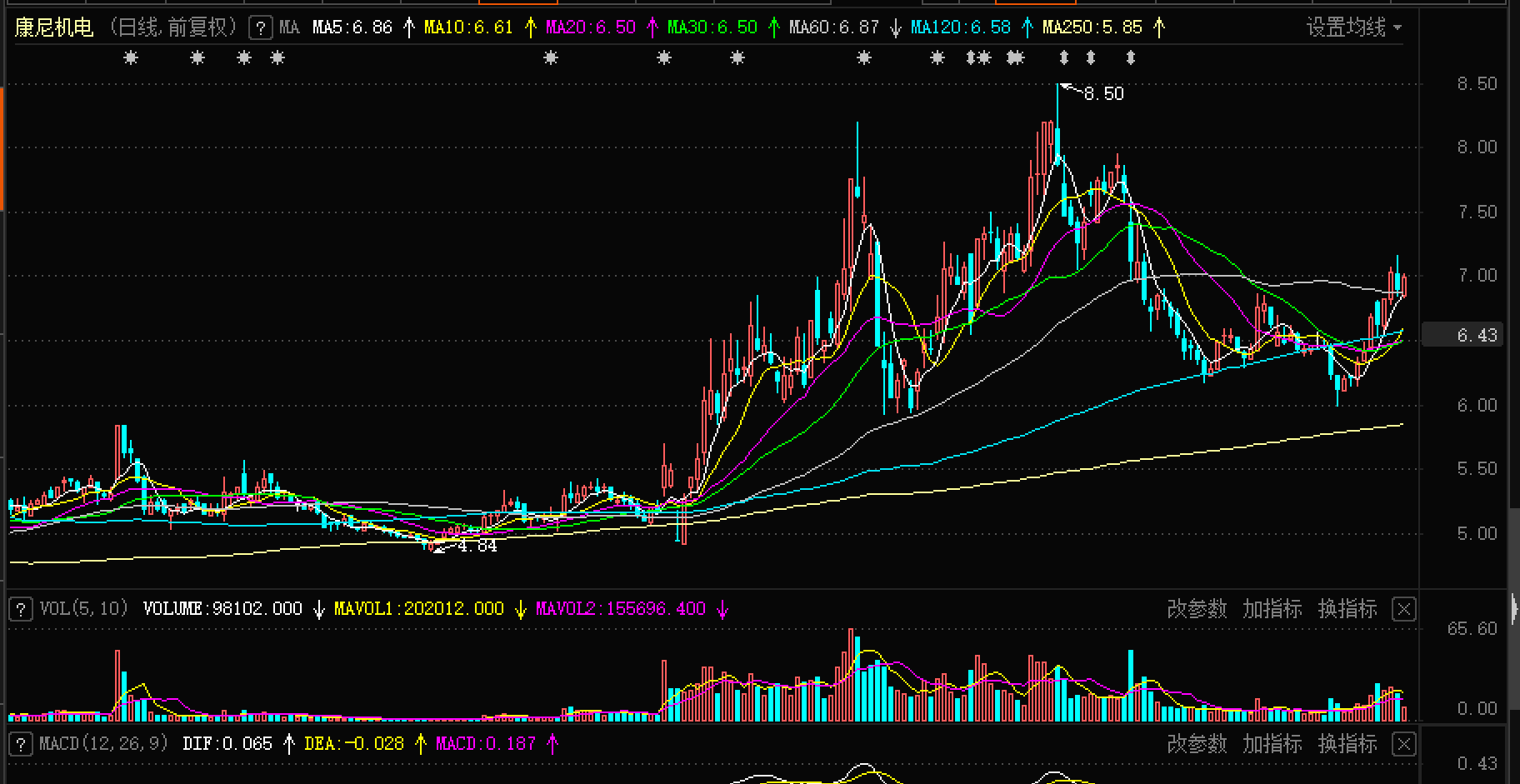
Task: Click the up-down arrow marker above 8.50 peak
Action: click(x=1063, y=58)
